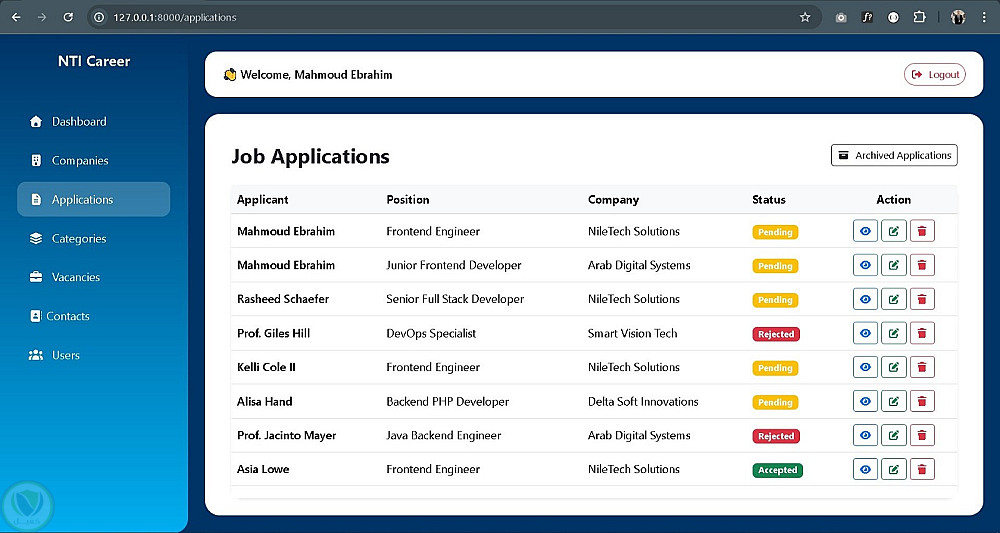
Task: Open the Vacancies sidebar section
Action: tap(76, 277)
